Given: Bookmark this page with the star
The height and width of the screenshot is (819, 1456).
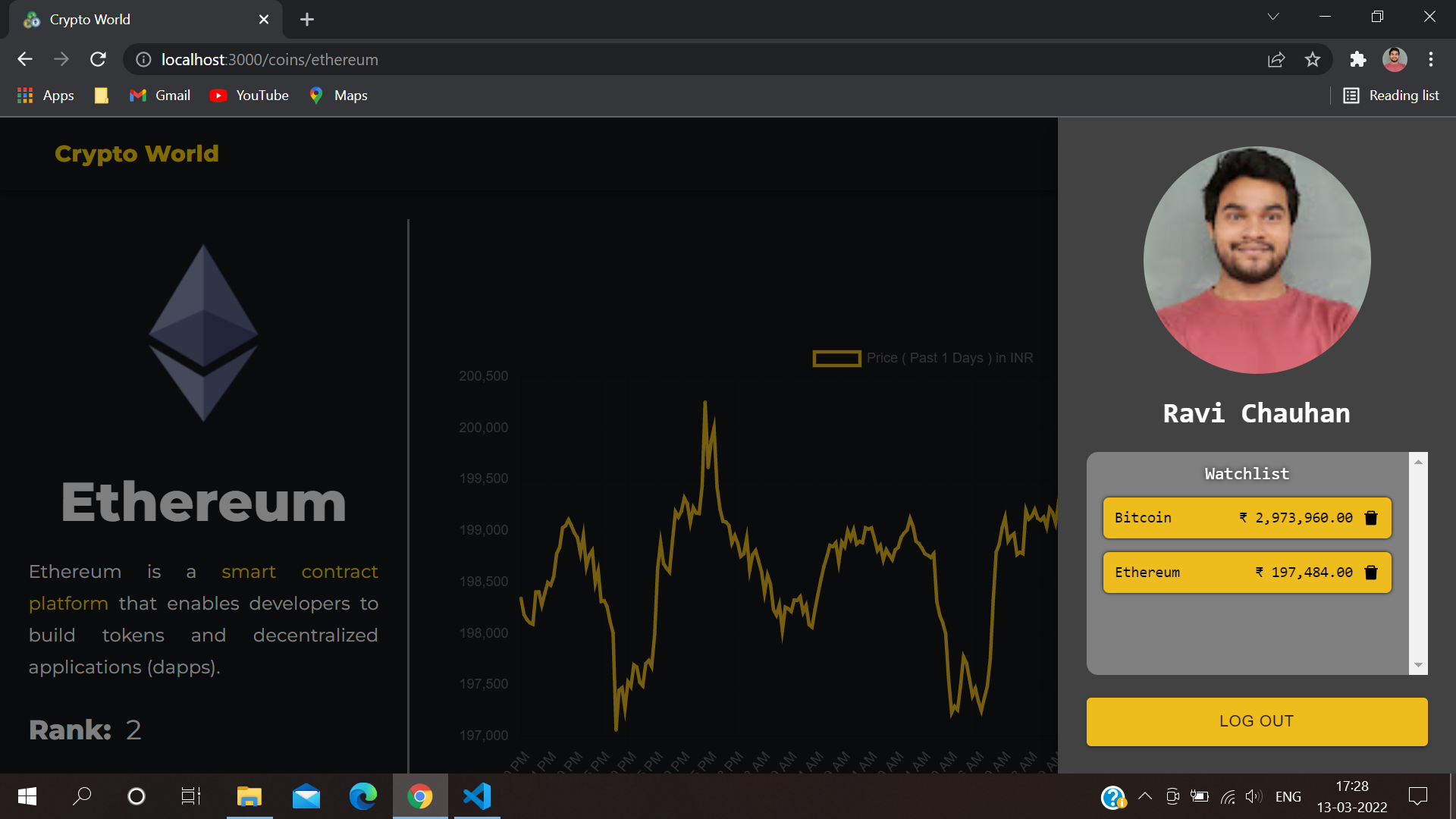Looking at the screenshot, I should 1313,59.
